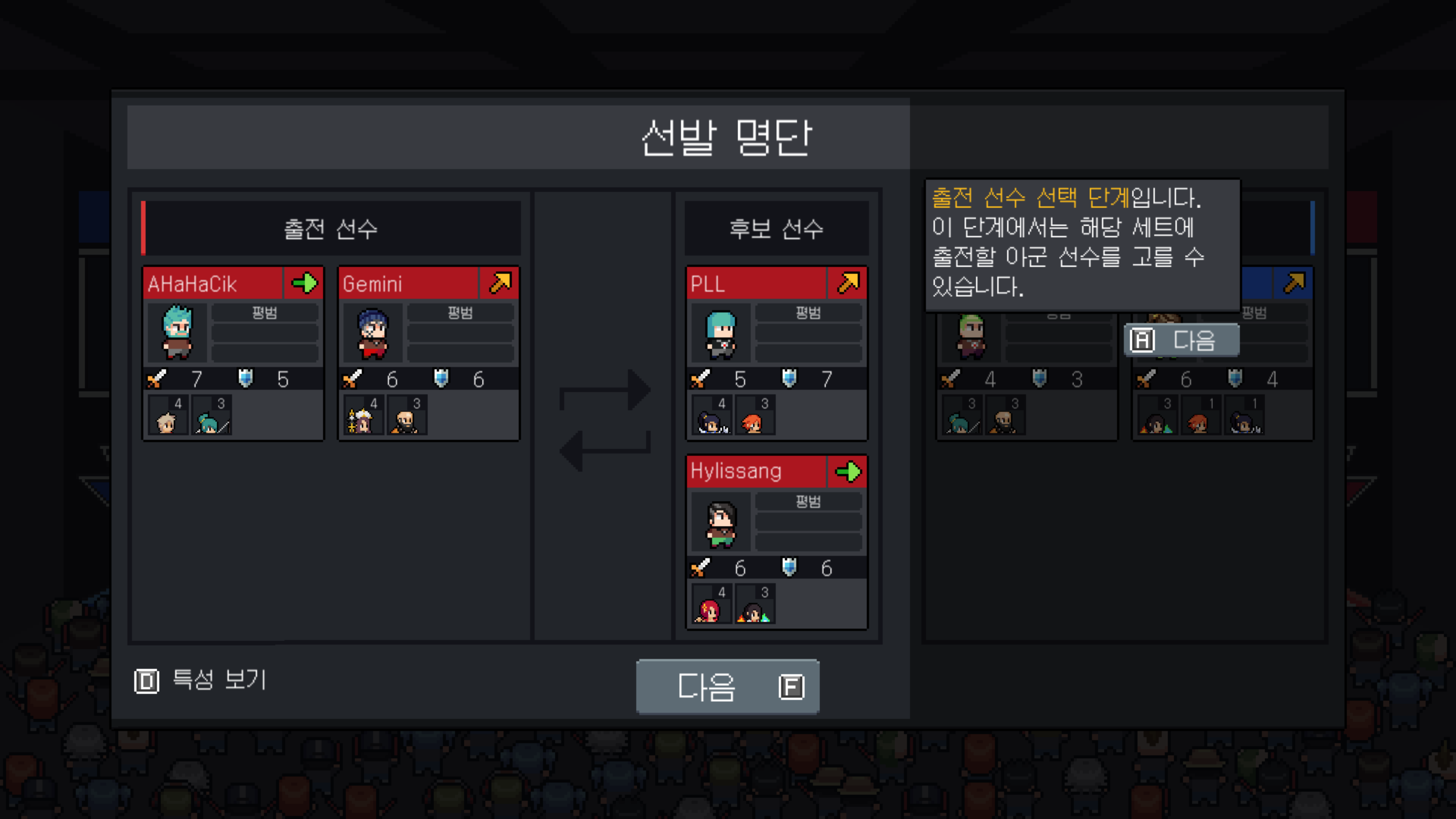This screenshot has height=819, width=1456.
Task: Select the 후보 선수 substitutes header
Action: coord(777,228)
